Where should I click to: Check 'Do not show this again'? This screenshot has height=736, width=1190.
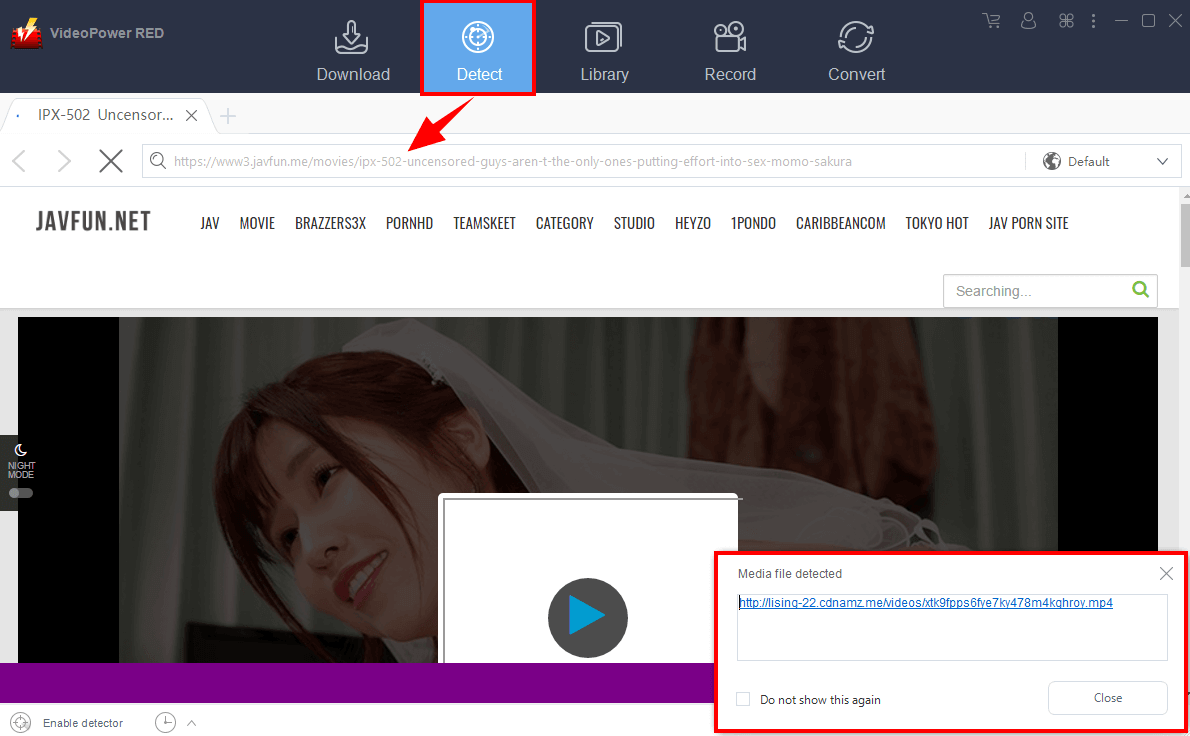[743, 699]
